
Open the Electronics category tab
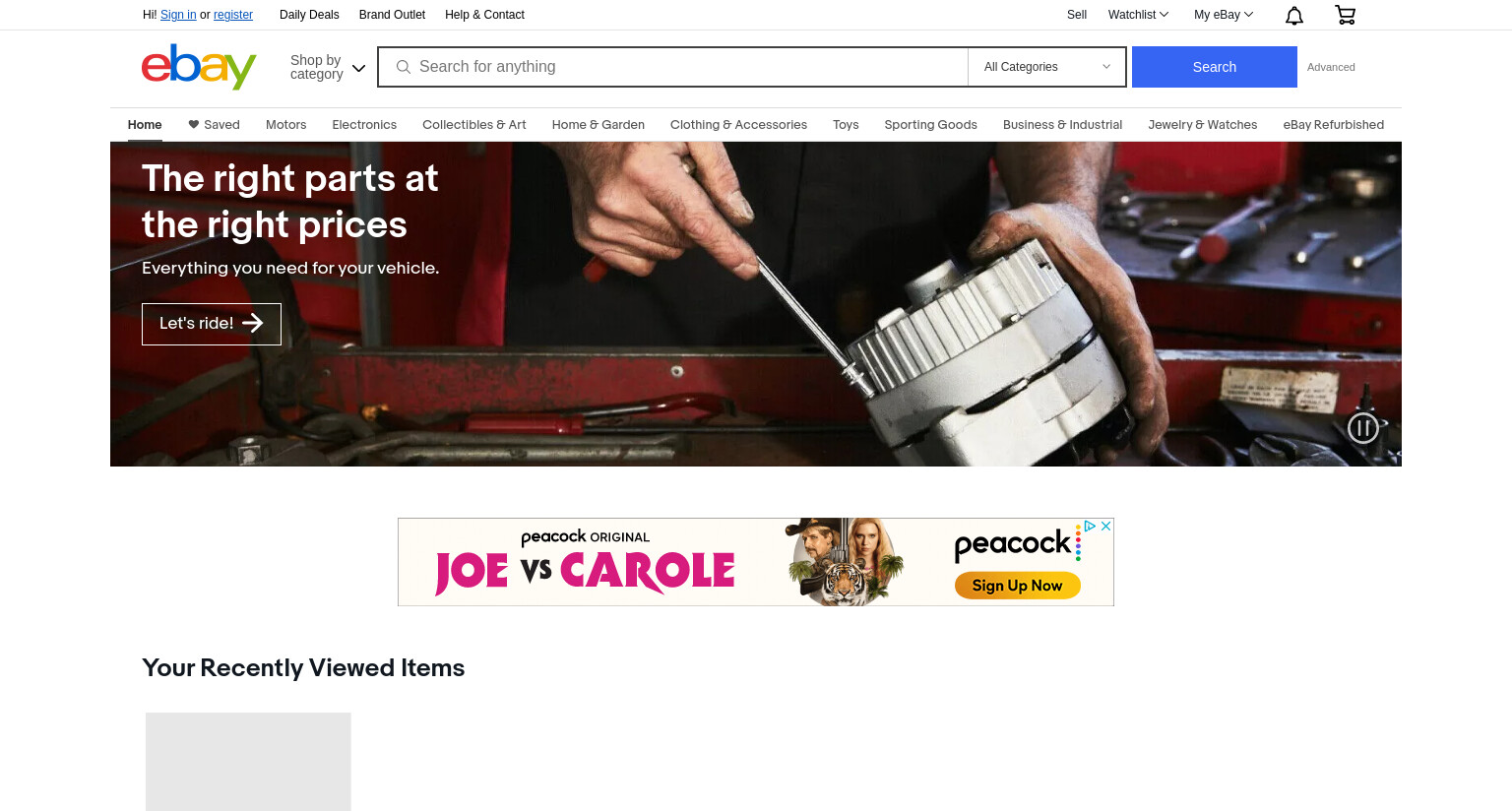pos(364,125)
